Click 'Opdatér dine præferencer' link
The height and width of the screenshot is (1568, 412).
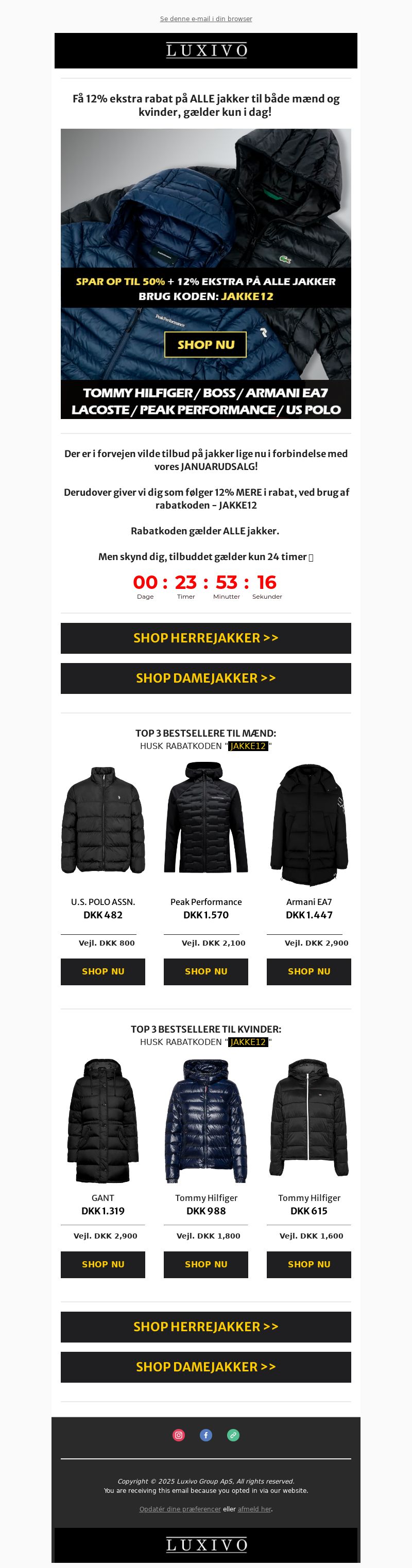[x=180, y=1509]
